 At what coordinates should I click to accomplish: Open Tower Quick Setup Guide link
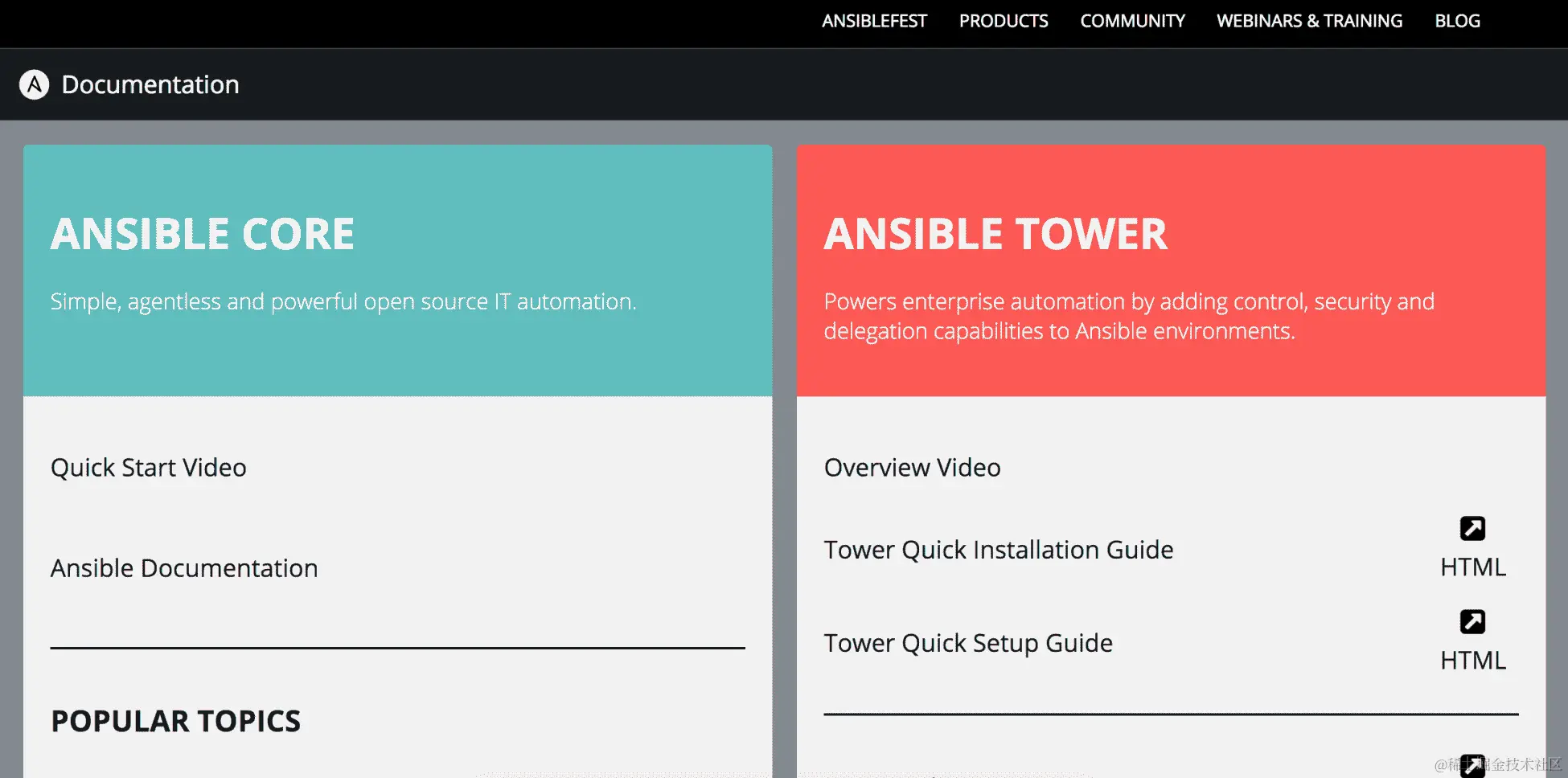click(968, 643)
